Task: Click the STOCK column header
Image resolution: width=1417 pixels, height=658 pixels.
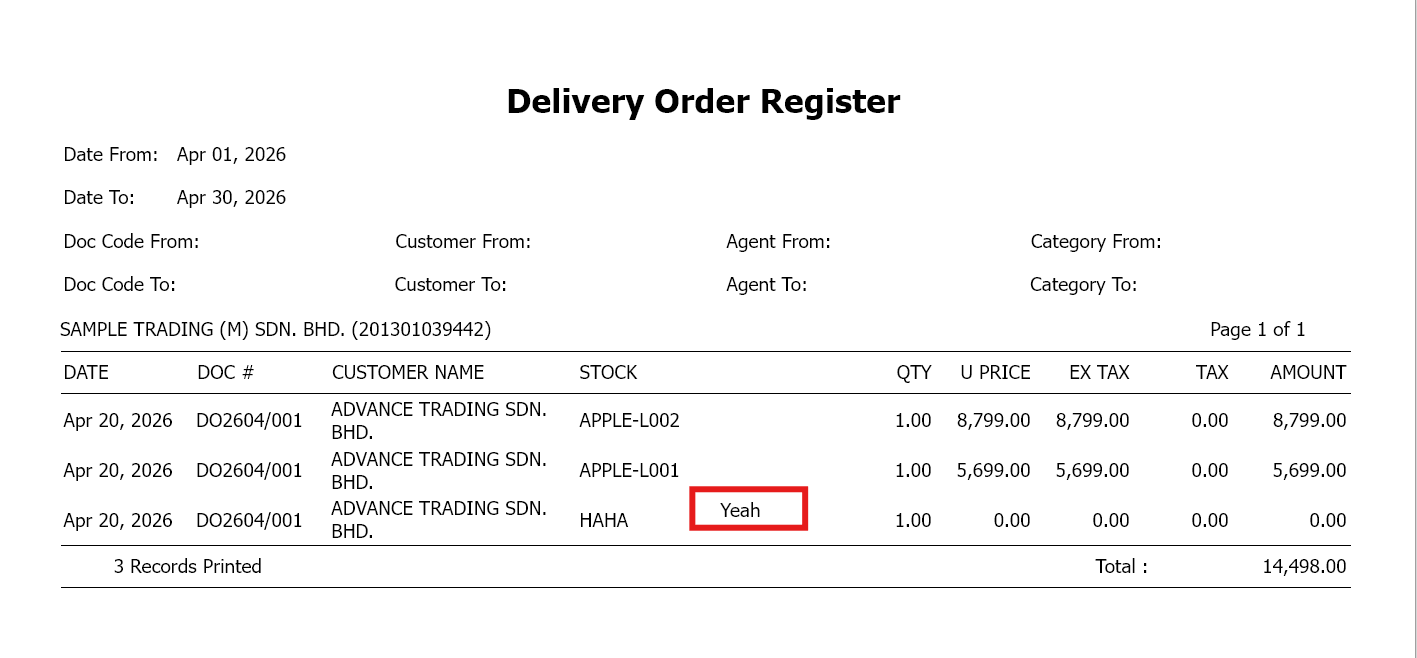Action: [x=608, y=373]
